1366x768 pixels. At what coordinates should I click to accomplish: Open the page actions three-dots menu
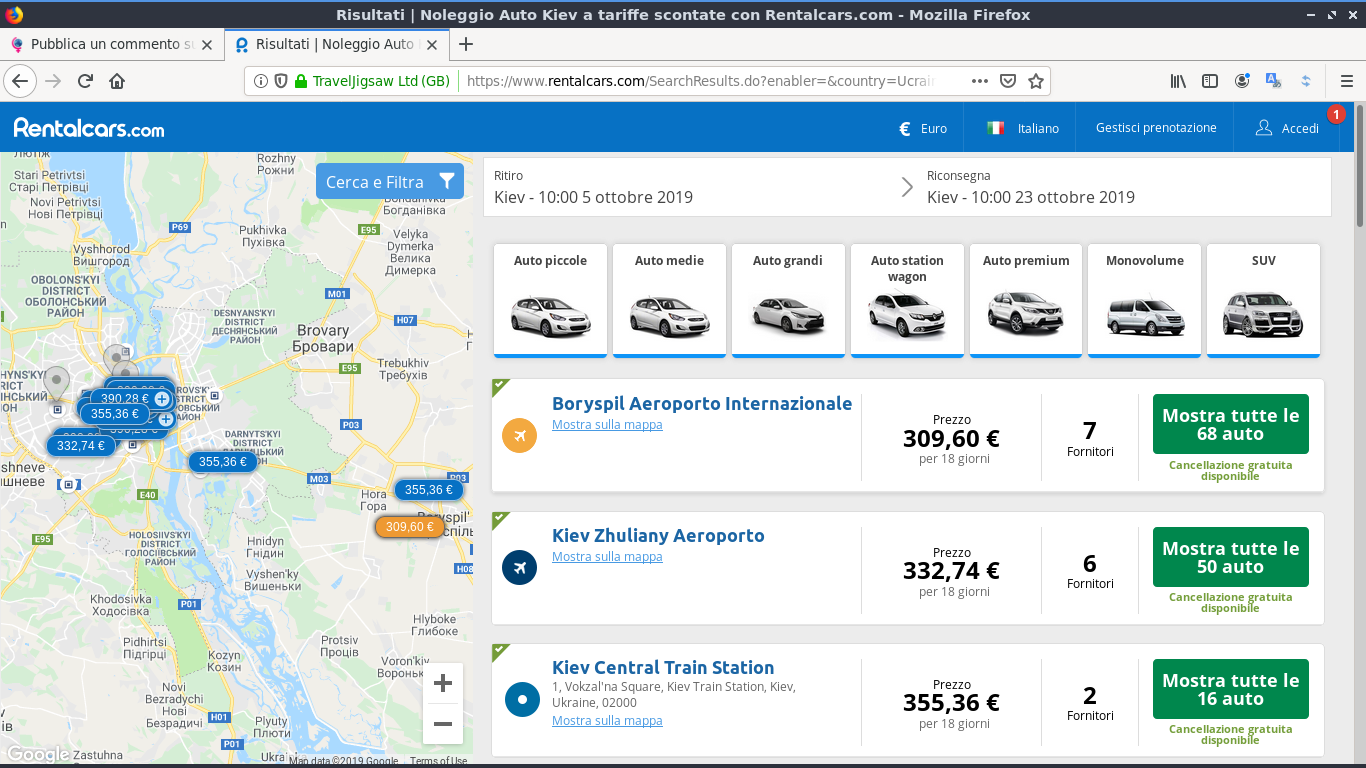tap(979, 81)
